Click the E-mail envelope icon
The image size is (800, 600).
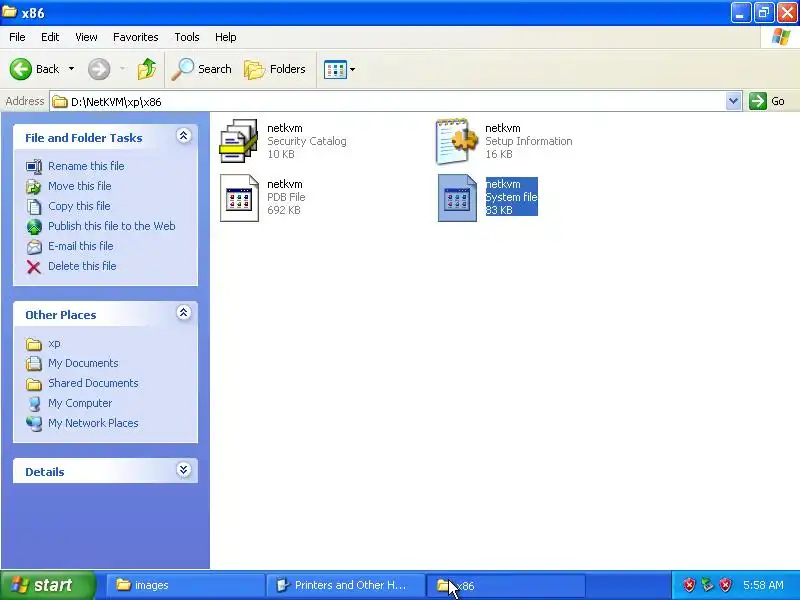click(x=34, y=247)
